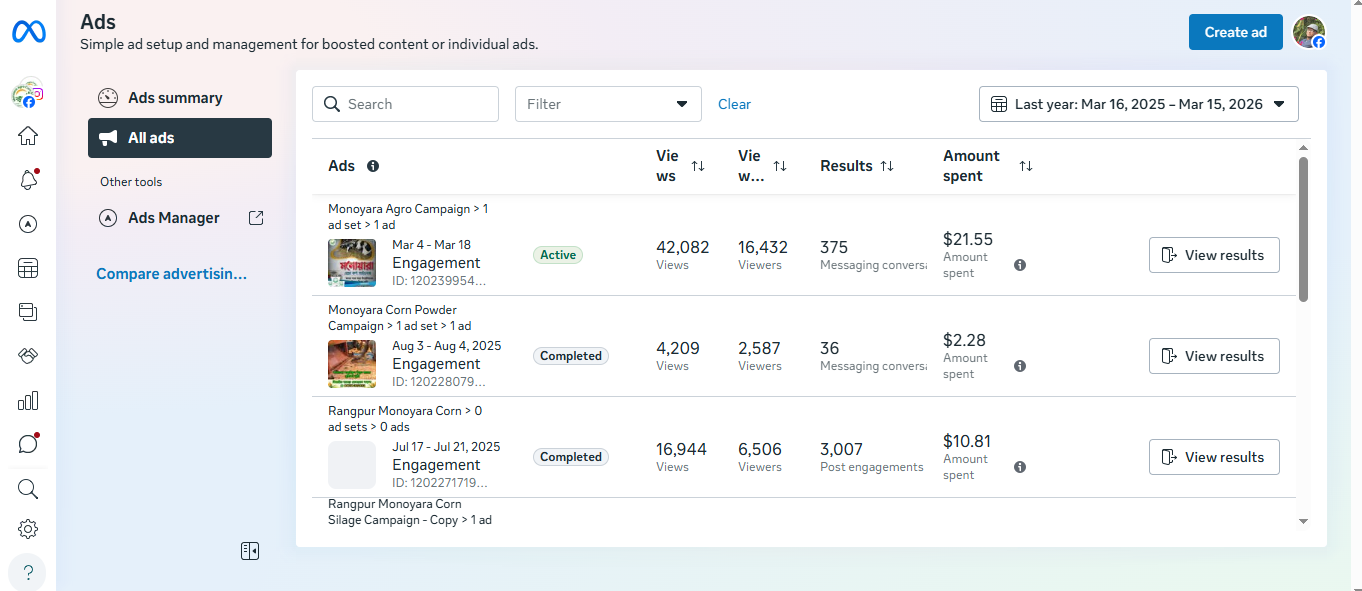
Task: Open Ads Manager in the side menu
Action: pos(174,218)
